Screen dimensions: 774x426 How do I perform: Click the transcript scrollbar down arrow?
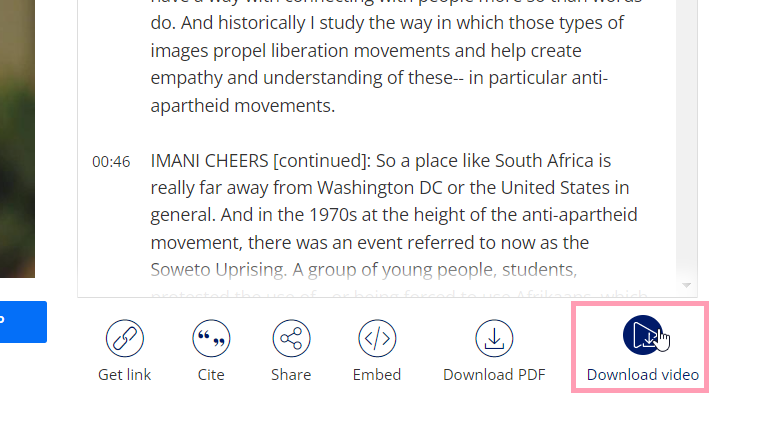click(x=687, y=285)
